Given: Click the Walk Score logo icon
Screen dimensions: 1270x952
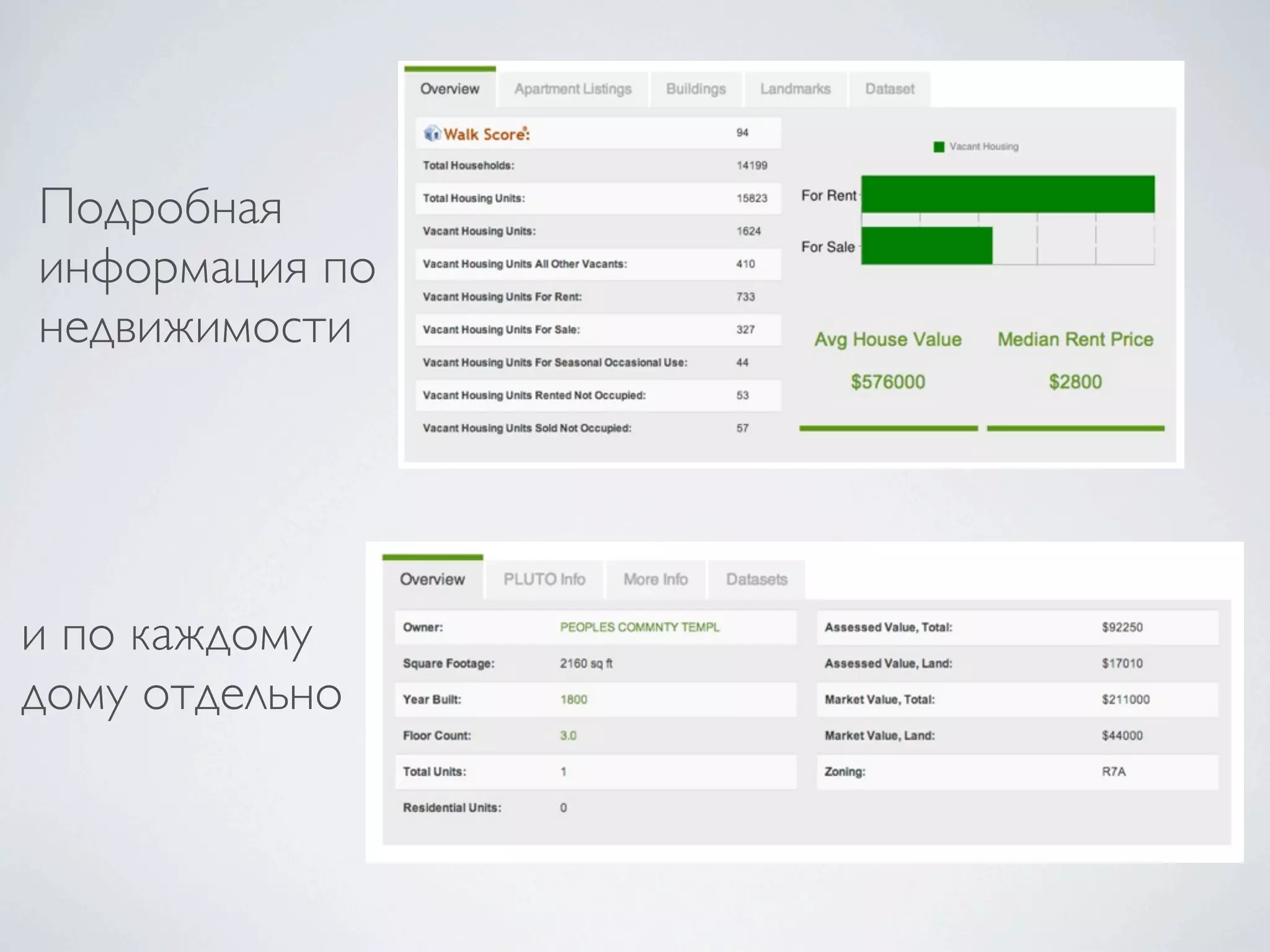Looking at the screenshot, I should click(x=432, y=133).
